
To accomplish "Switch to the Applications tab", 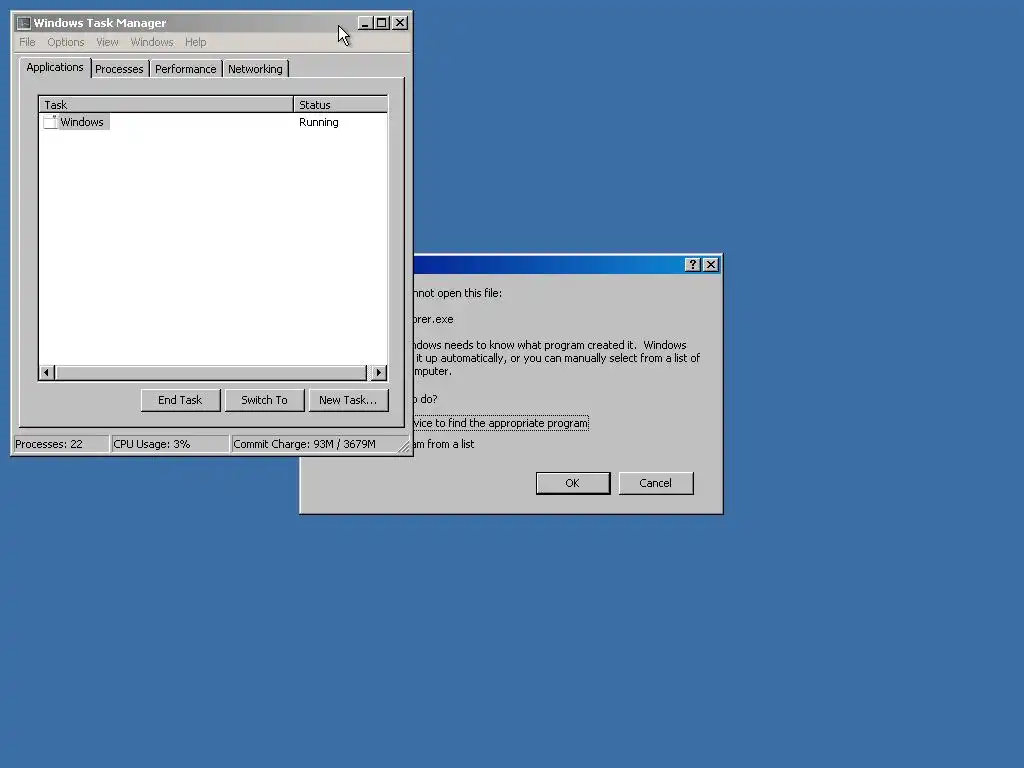I will click(x=55, y=67).
